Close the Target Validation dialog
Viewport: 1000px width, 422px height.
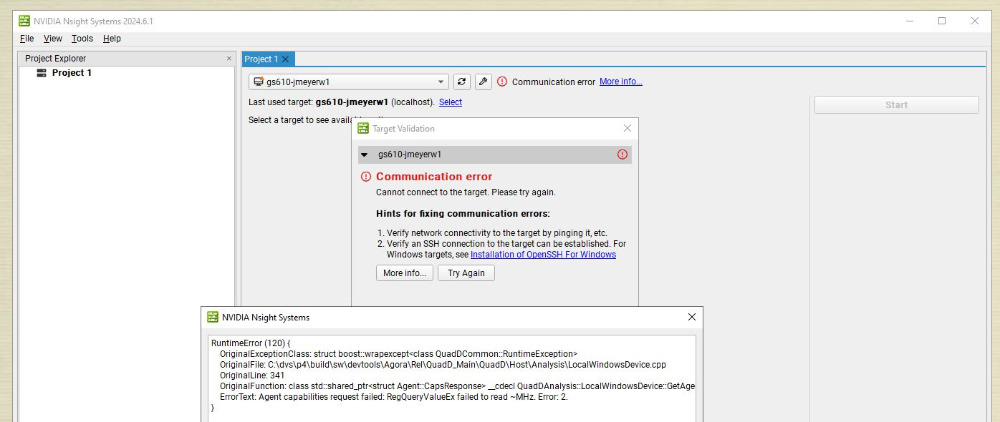627,128
